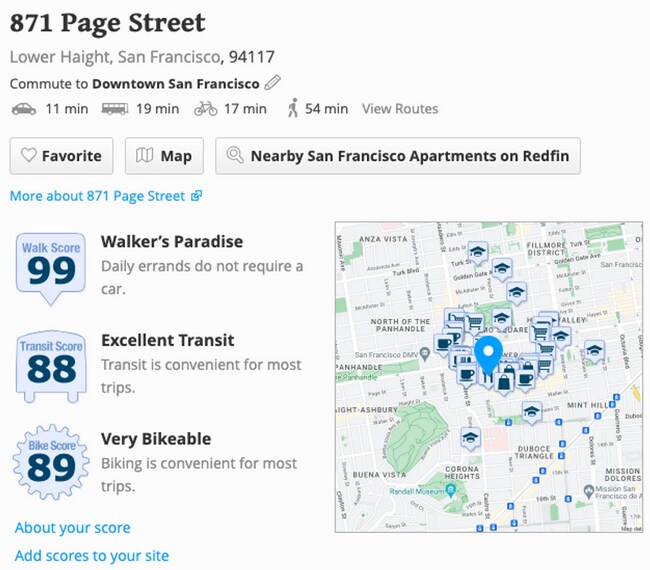This screenshot has width=650, height=570.
Task: Open the school marker nearest Octavia Blvd
Action: click(x=594, y=351)
